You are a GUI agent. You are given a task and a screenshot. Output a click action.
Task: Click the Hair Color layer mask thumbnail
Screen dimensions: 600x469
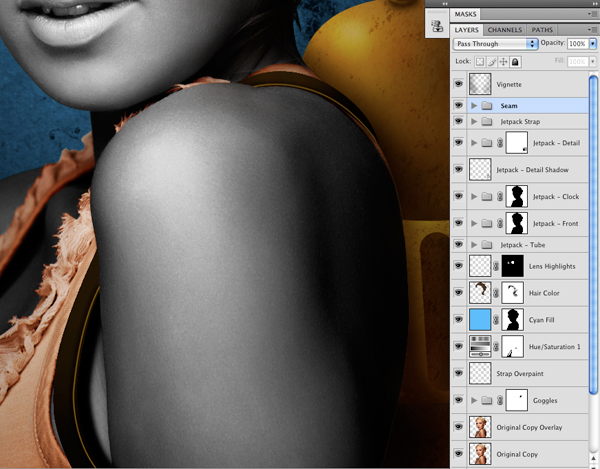click(x=512, y=293)
